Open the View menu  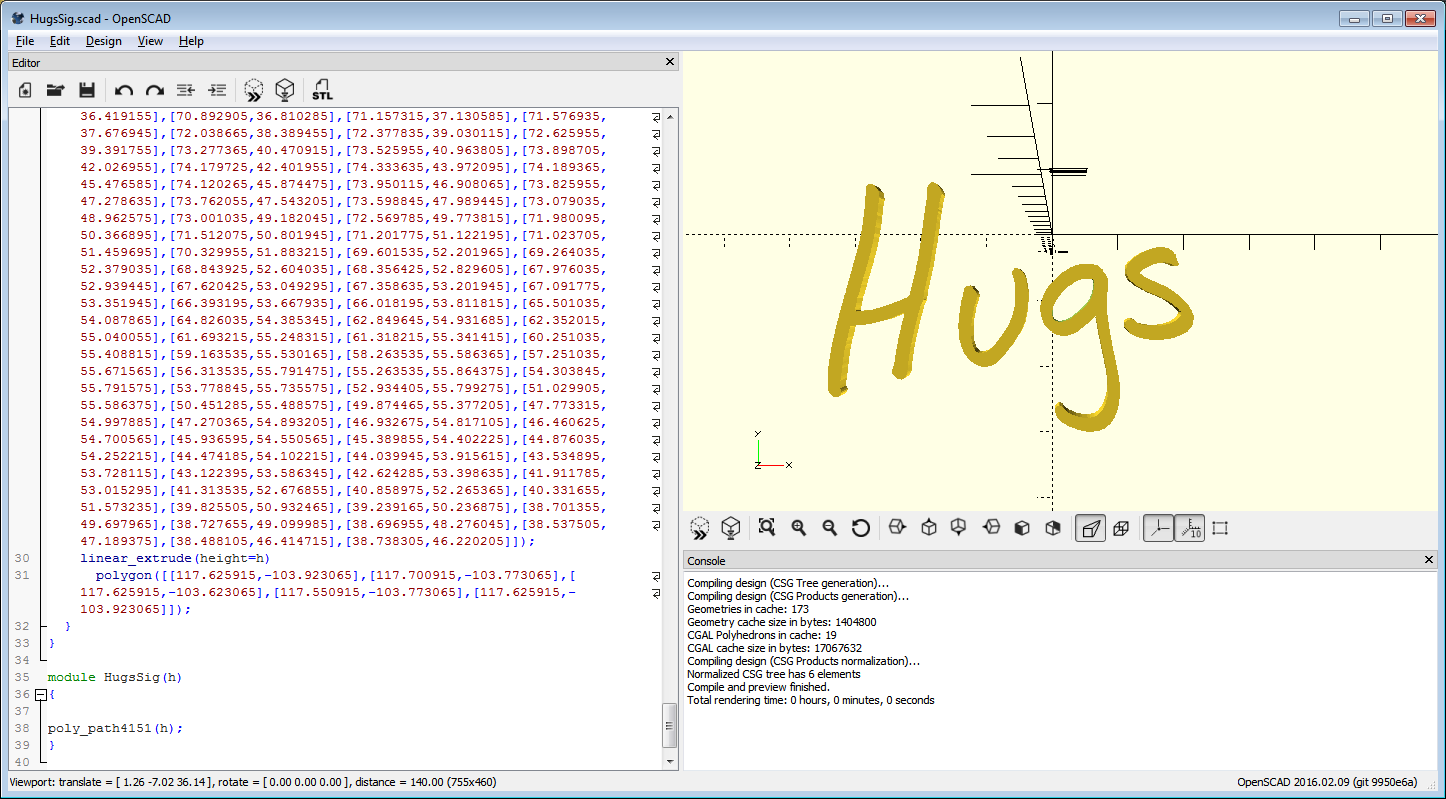click(x=150, y=41)
